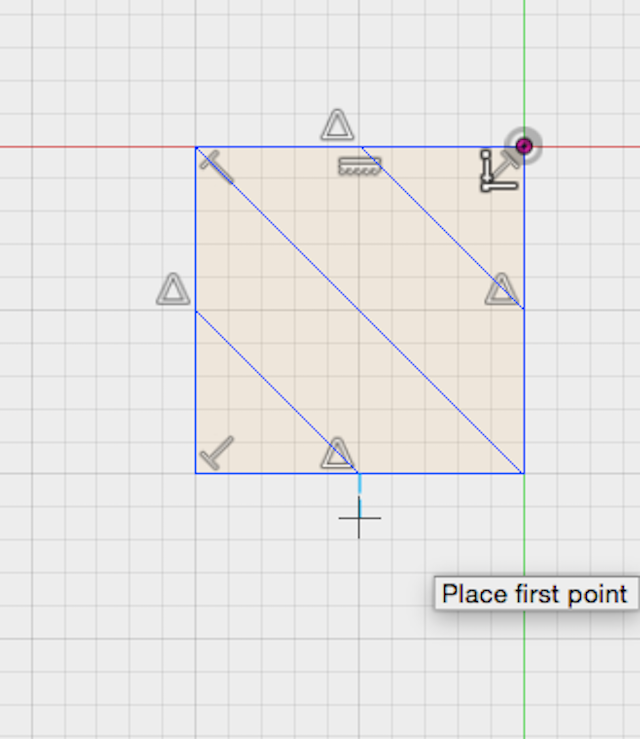640x739 pixels.
Task: Select the midpoint constraint glyph left of the square
Action: (173, 288)
